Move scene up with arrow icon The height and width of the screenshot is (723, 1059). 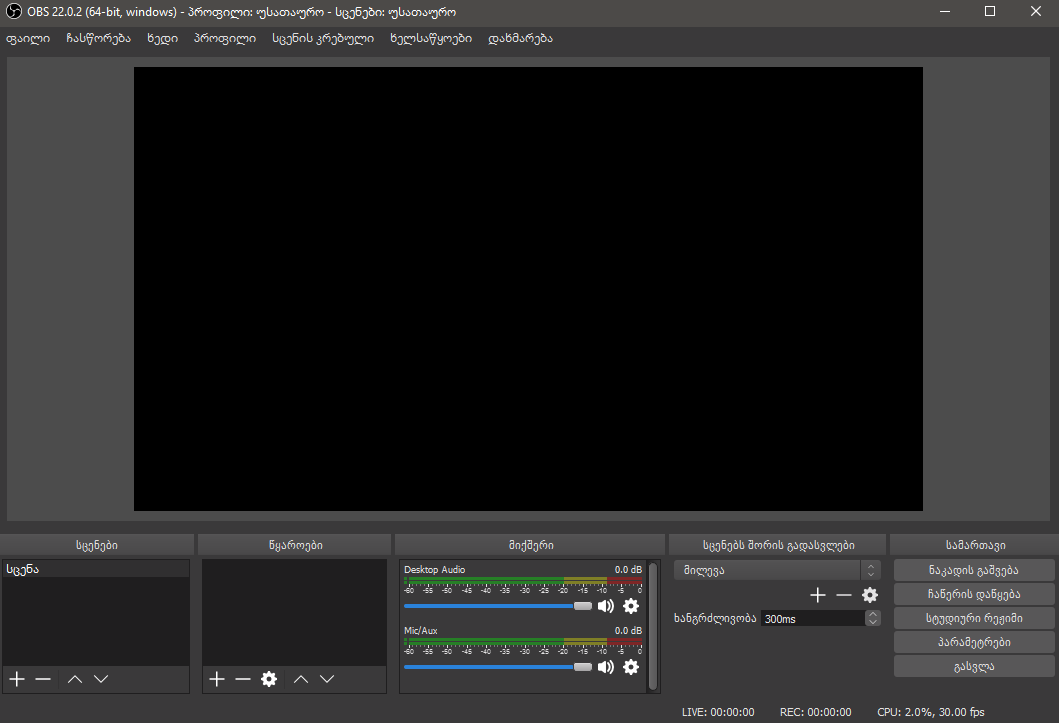pyautogui.click(x=75, y=679)
